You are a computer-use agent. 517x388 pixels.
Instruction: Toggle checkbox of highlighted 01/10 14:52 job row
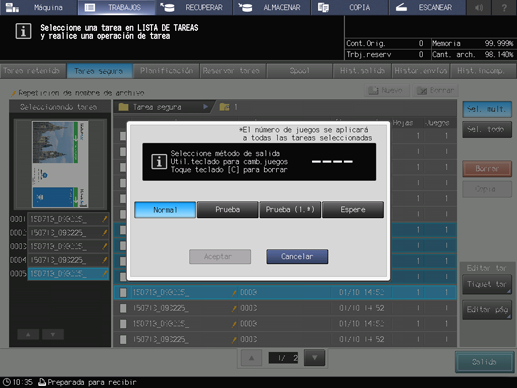(x=123, y=293)
